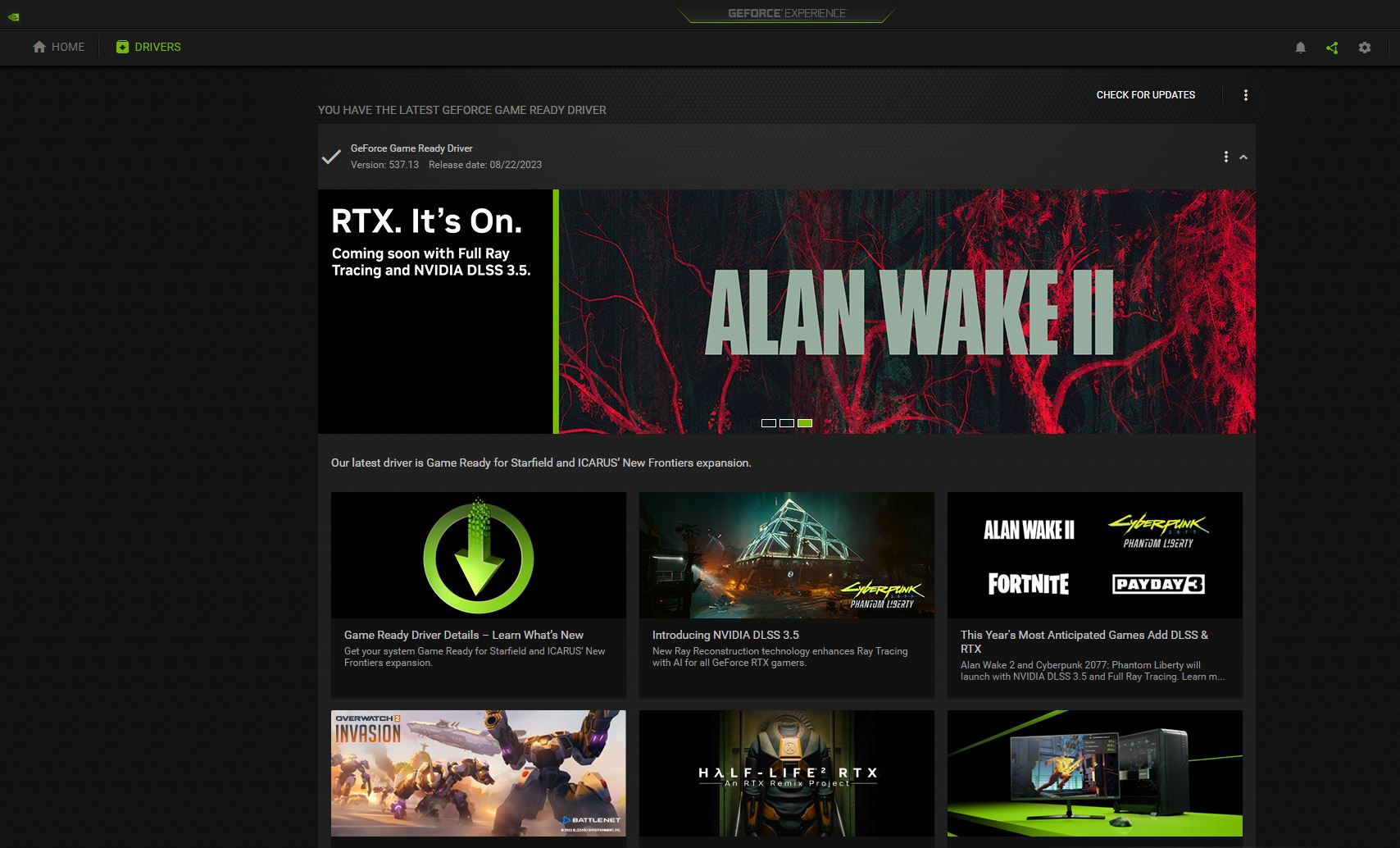Viewport: 1400px width, 848px height.
Task: Open Introducing NVIDIA DLSS 3.5 article
Action: pos(725,635)
